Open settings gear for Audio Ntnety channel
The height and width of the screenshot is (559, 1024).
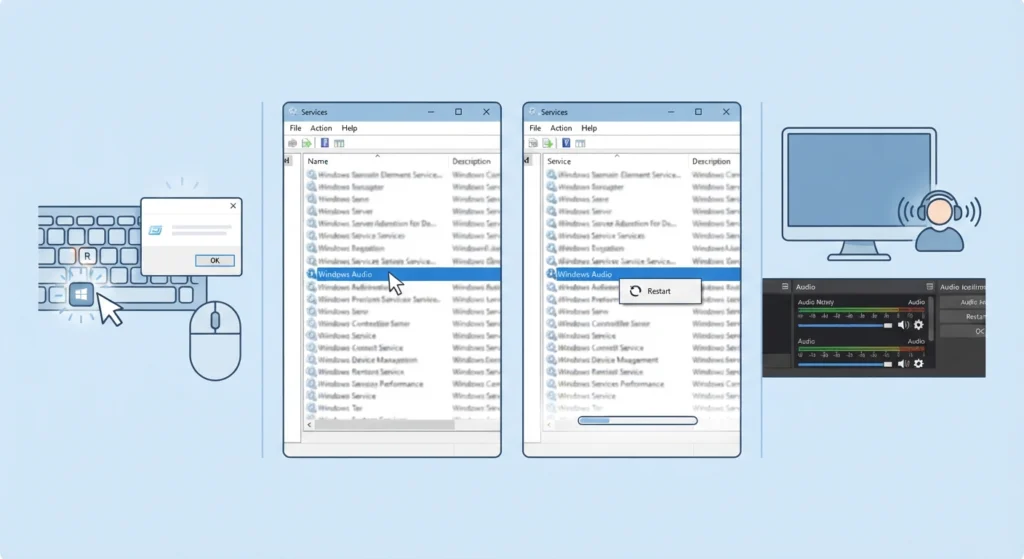[x=919, y=325]
